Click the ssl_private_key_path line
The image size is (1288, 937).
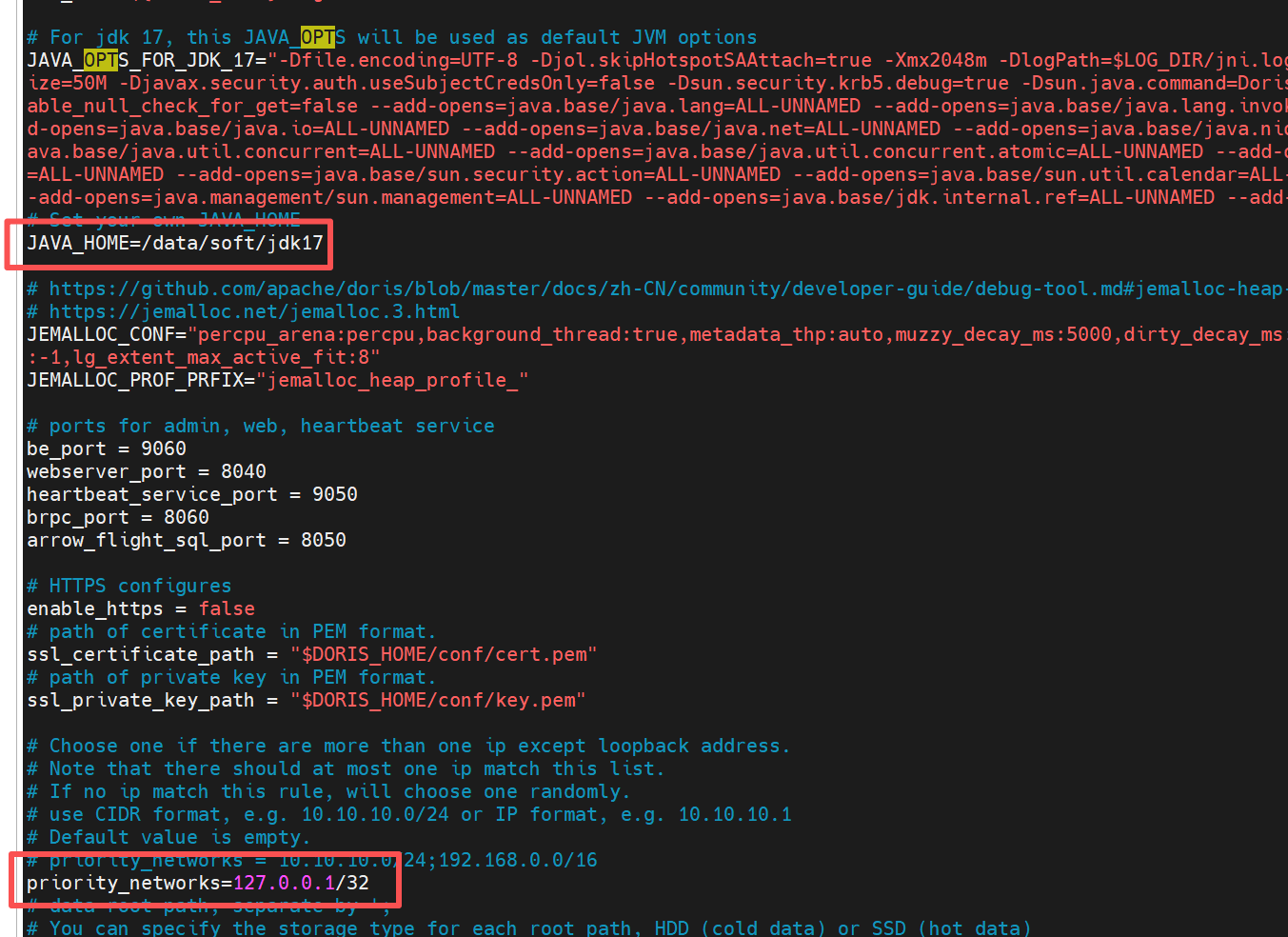(307, 700)
